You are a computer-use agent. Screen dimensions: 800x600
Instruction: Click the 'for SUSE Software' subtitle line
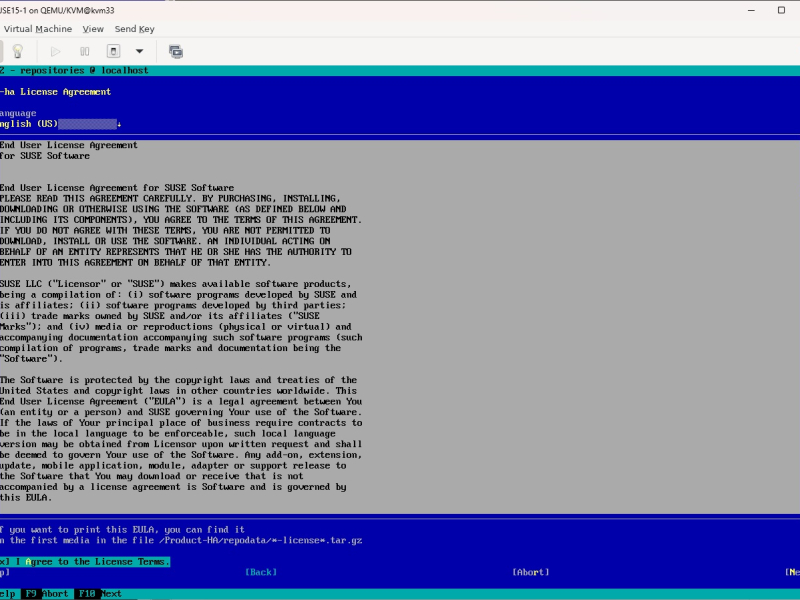coord(45,156)
